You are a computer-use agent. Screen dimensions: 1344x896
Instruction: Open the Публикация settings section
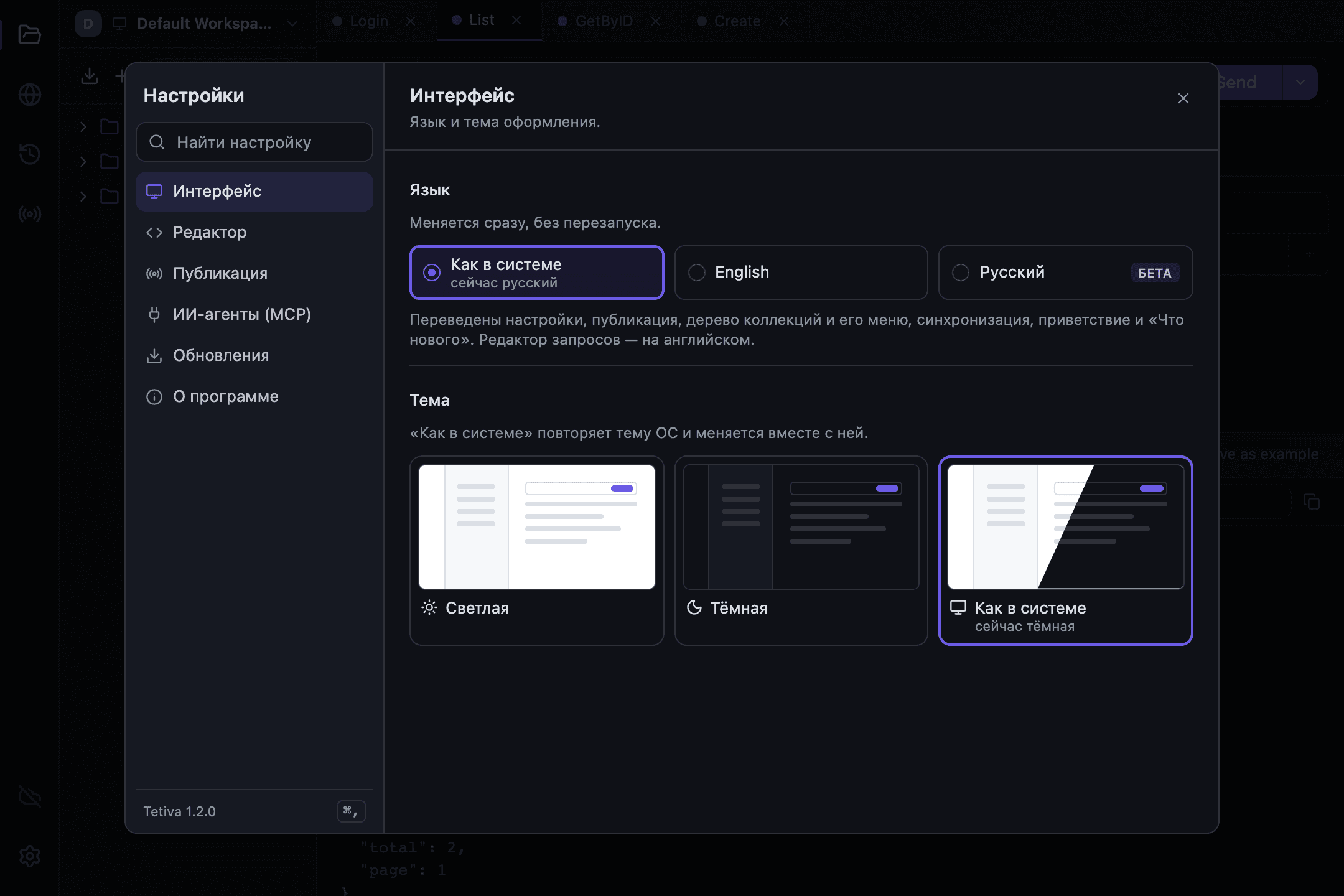pos(254,273)
